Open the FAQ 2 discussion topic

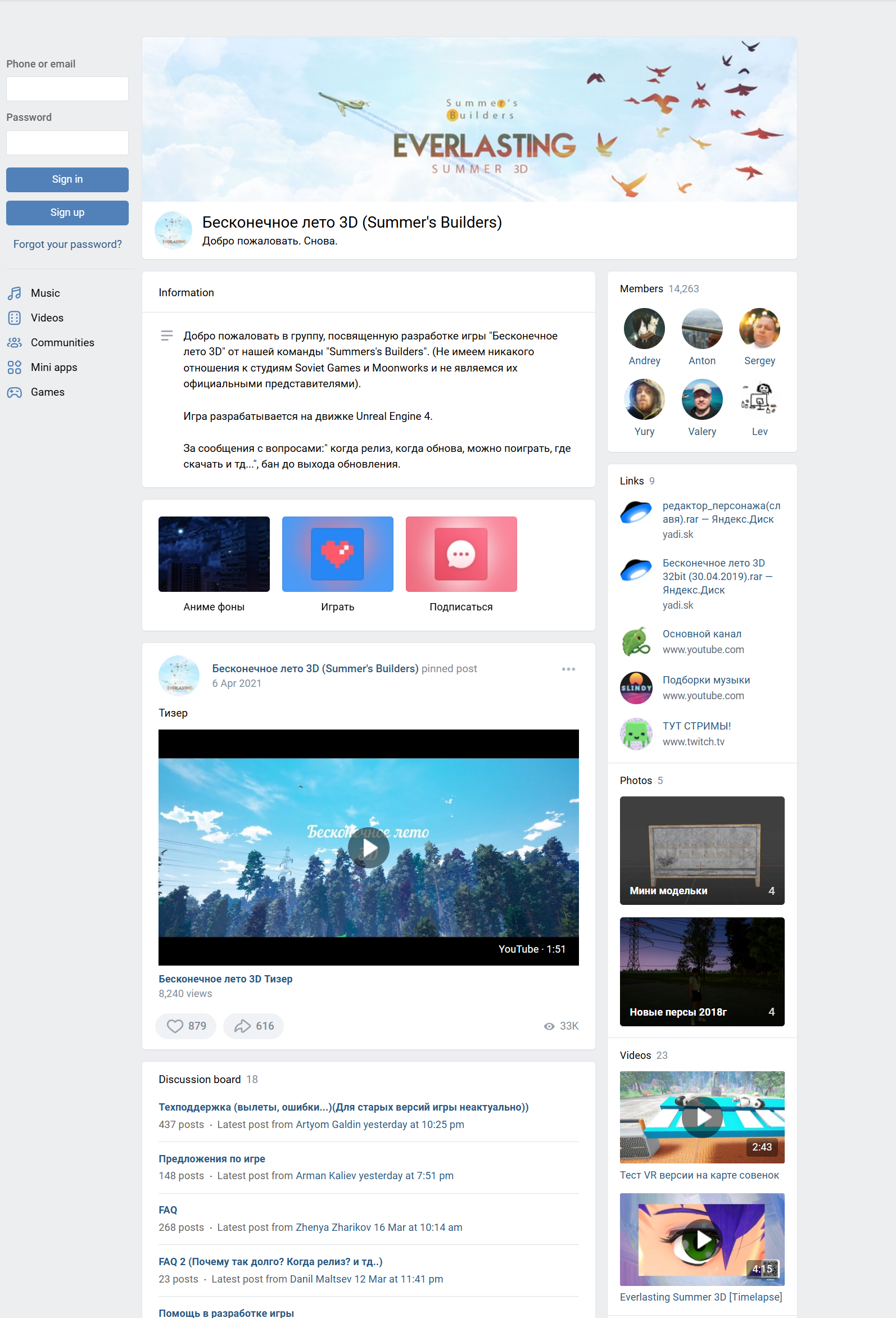pyautogui.click(x=270, y=1262)
